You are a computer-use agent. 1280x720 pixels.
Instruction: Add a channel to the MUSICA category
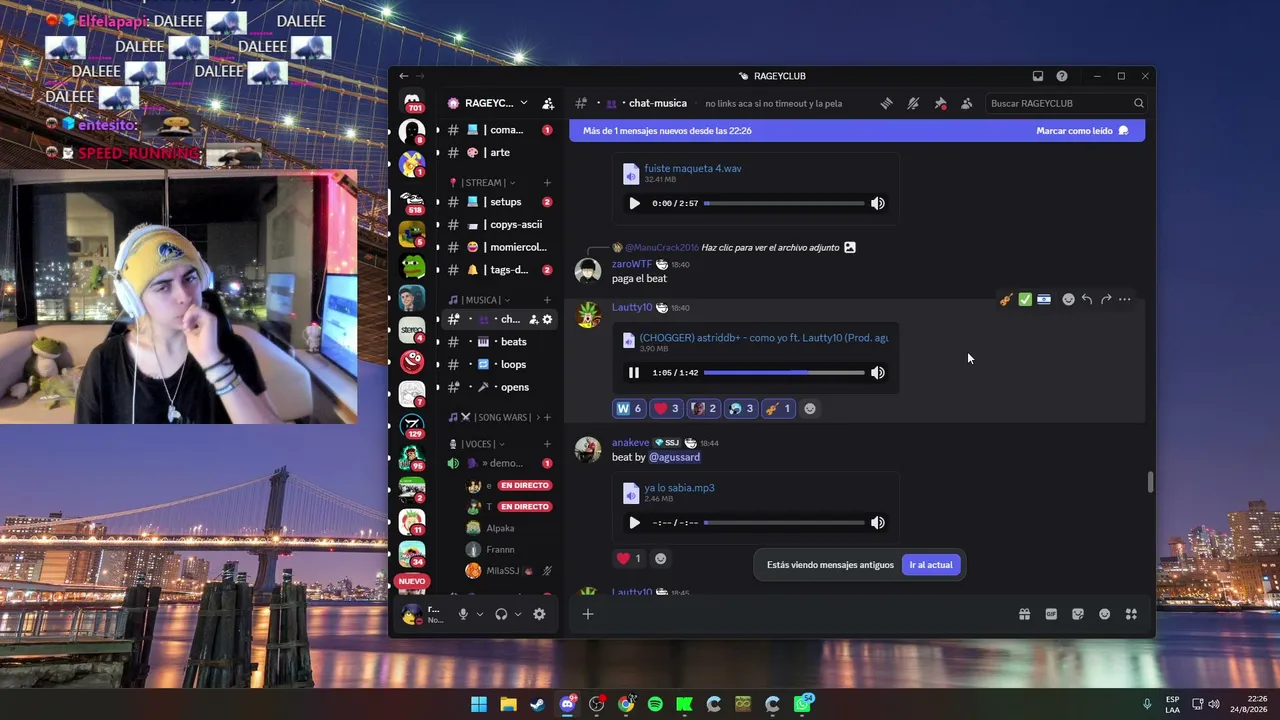[547, 300]
